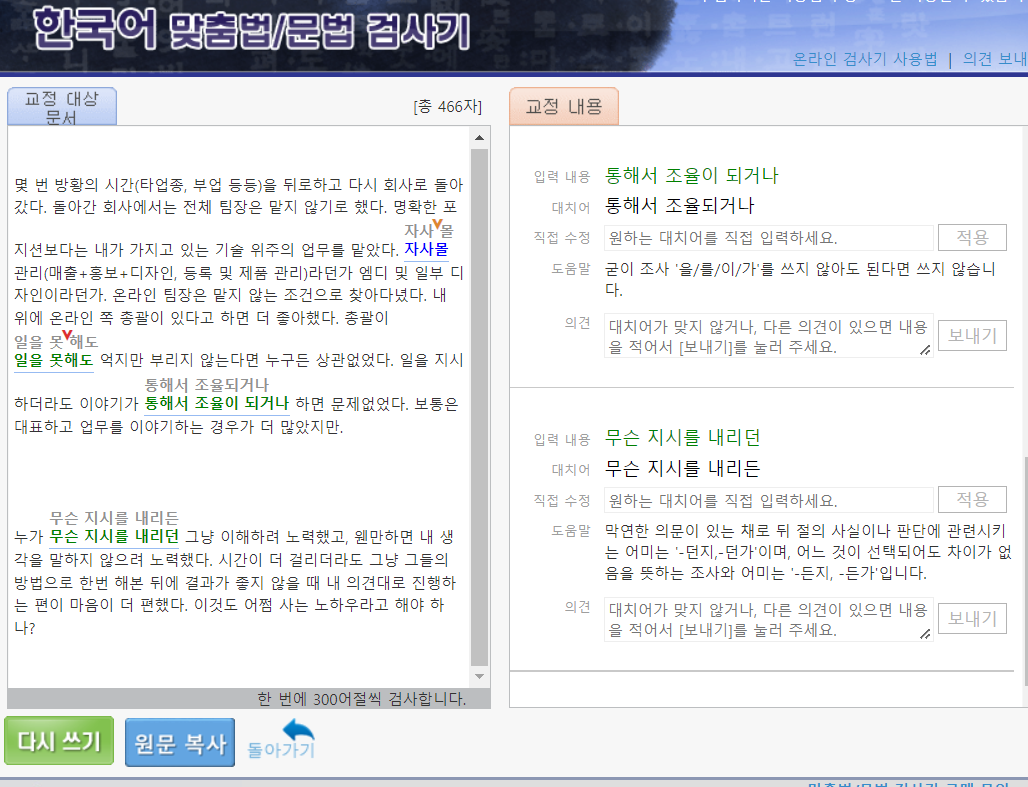
Task: Click the up arrow of the document scrollbar
Action: tap(479, 138)
